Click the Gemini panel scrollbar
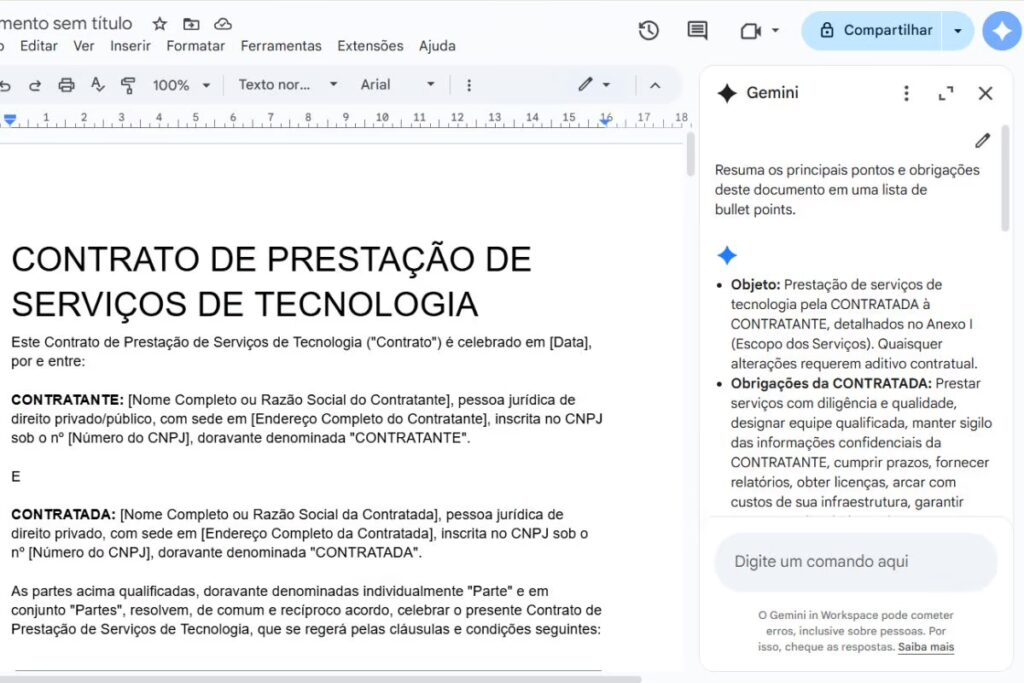 (1005, 180)
